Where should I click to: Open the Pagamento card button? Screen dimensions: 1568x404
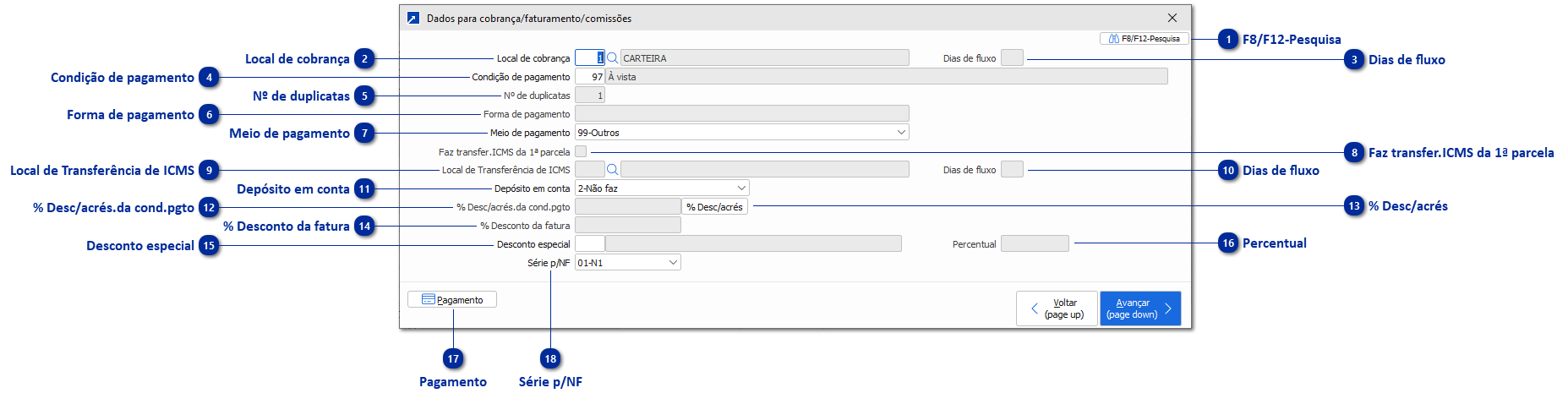click(x=452, y=300)
